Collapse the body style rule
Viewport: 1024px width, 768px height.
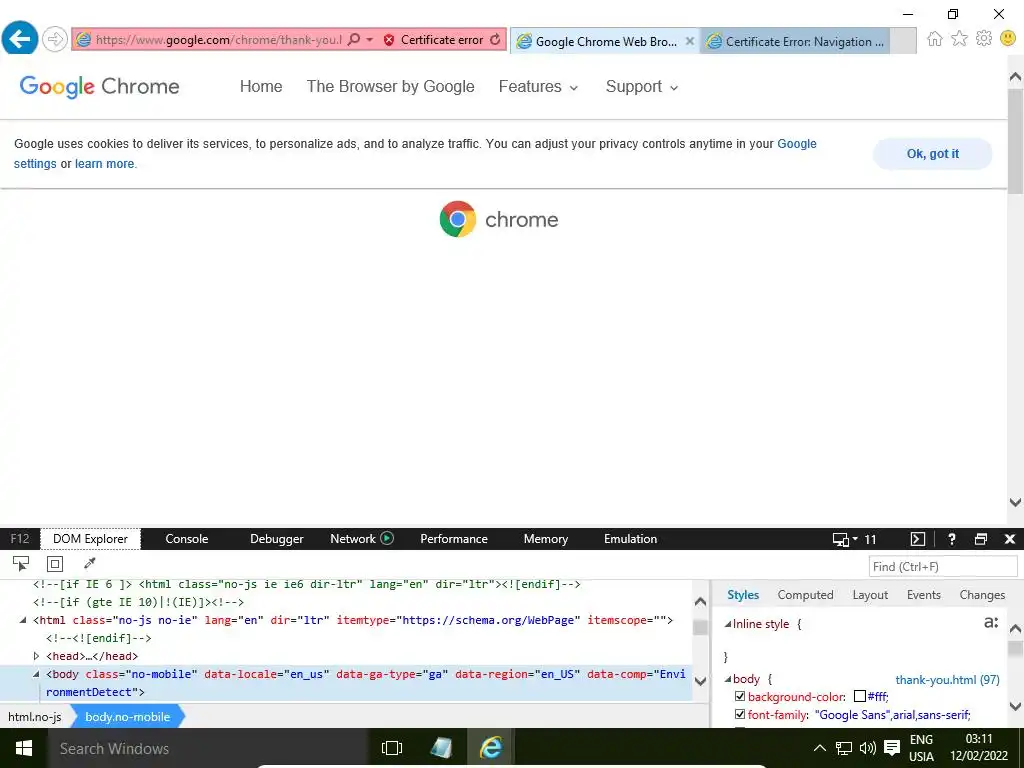728,679
